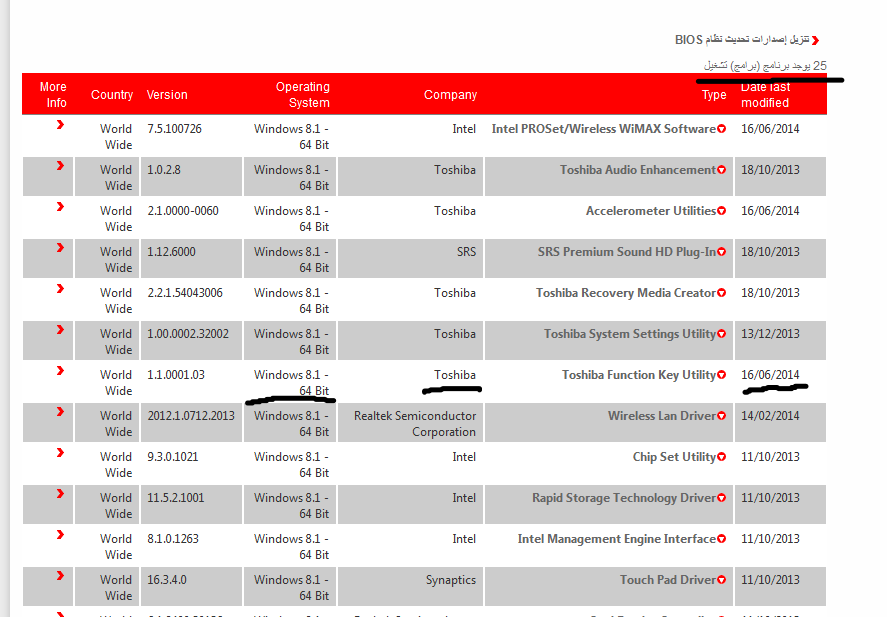Open More Info arrow for Intel Management Engine Interface
The width and height of the screenshot is (887, 617).
60,535
